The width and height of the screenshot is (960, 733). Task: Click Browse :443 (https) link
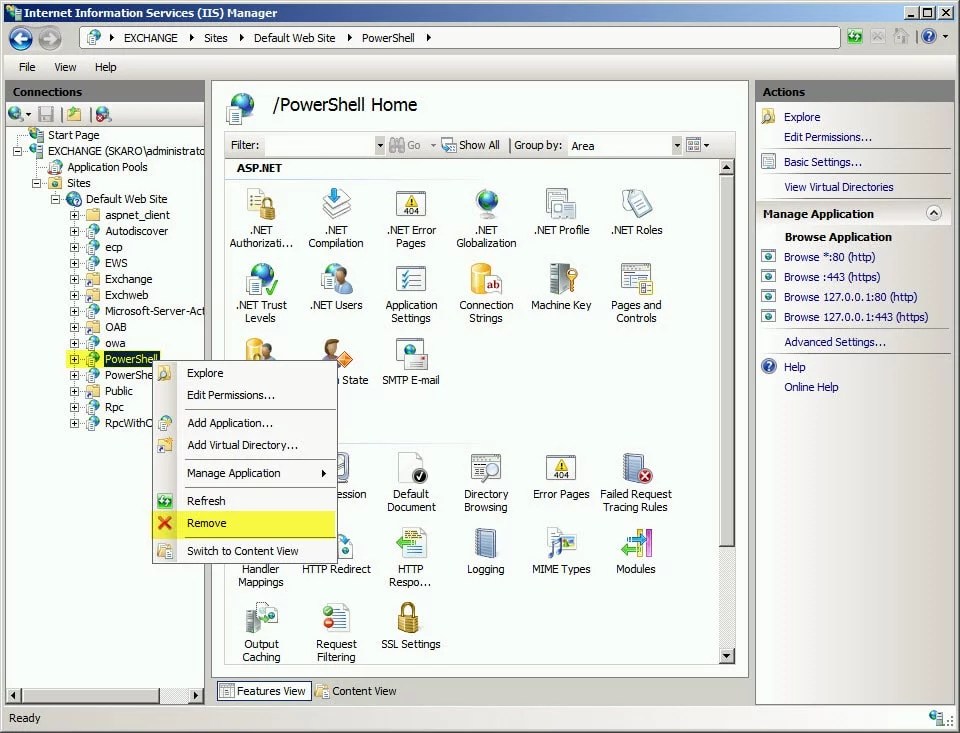[x=831, y=277]
